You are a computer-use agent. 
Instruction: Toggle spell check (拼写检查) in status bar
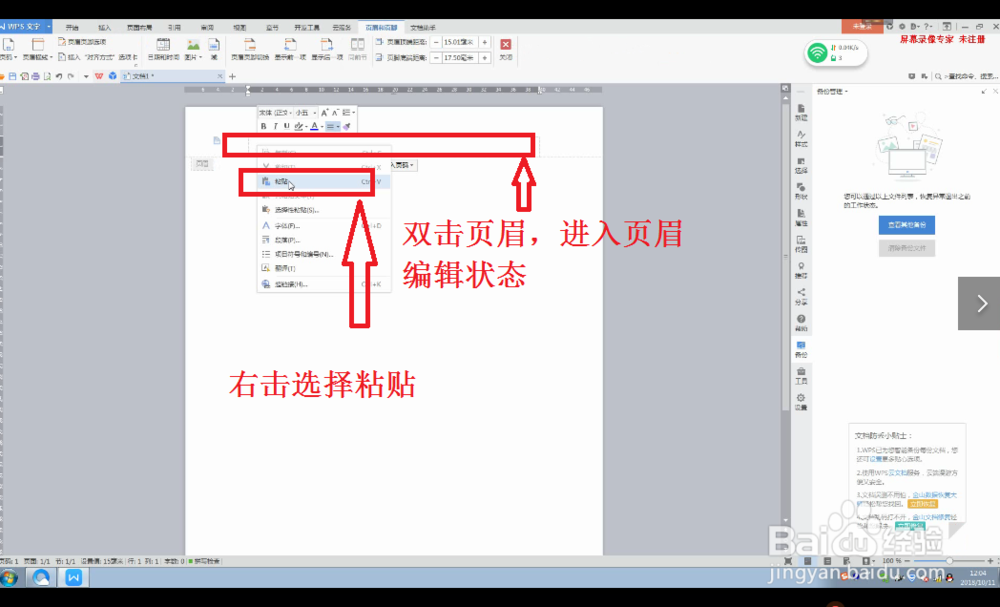[x=204, y=561]
